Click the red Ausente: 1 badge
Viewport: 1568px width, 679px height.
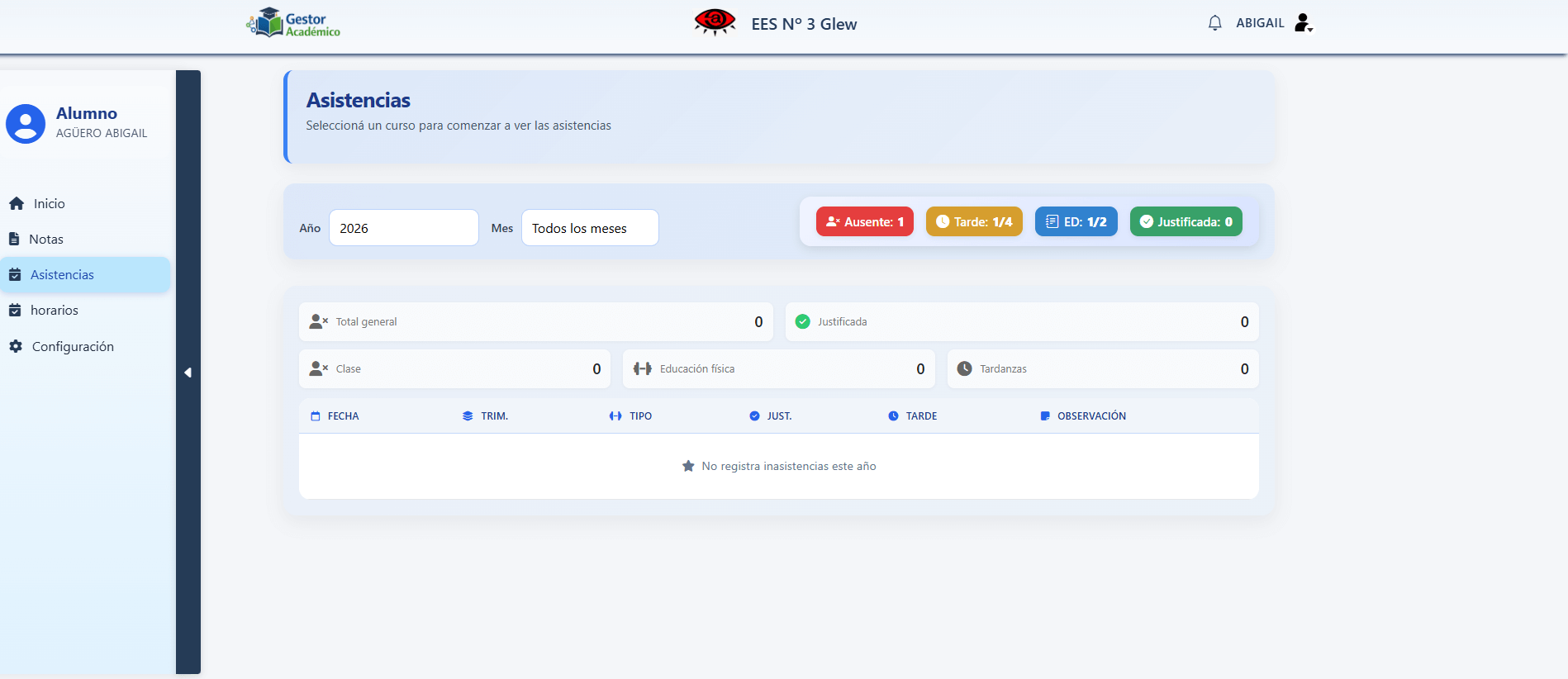coord(864,221)
